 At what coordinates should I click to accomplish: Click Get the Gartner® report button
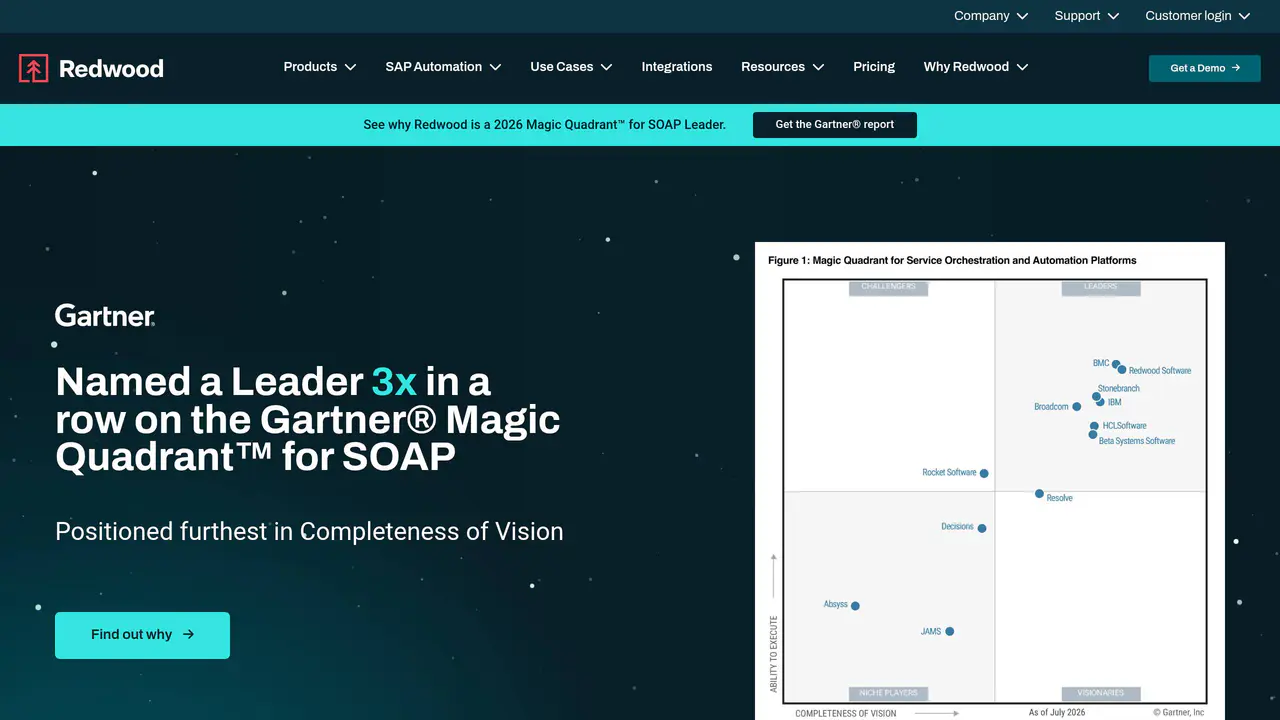(x=835, y=125)
